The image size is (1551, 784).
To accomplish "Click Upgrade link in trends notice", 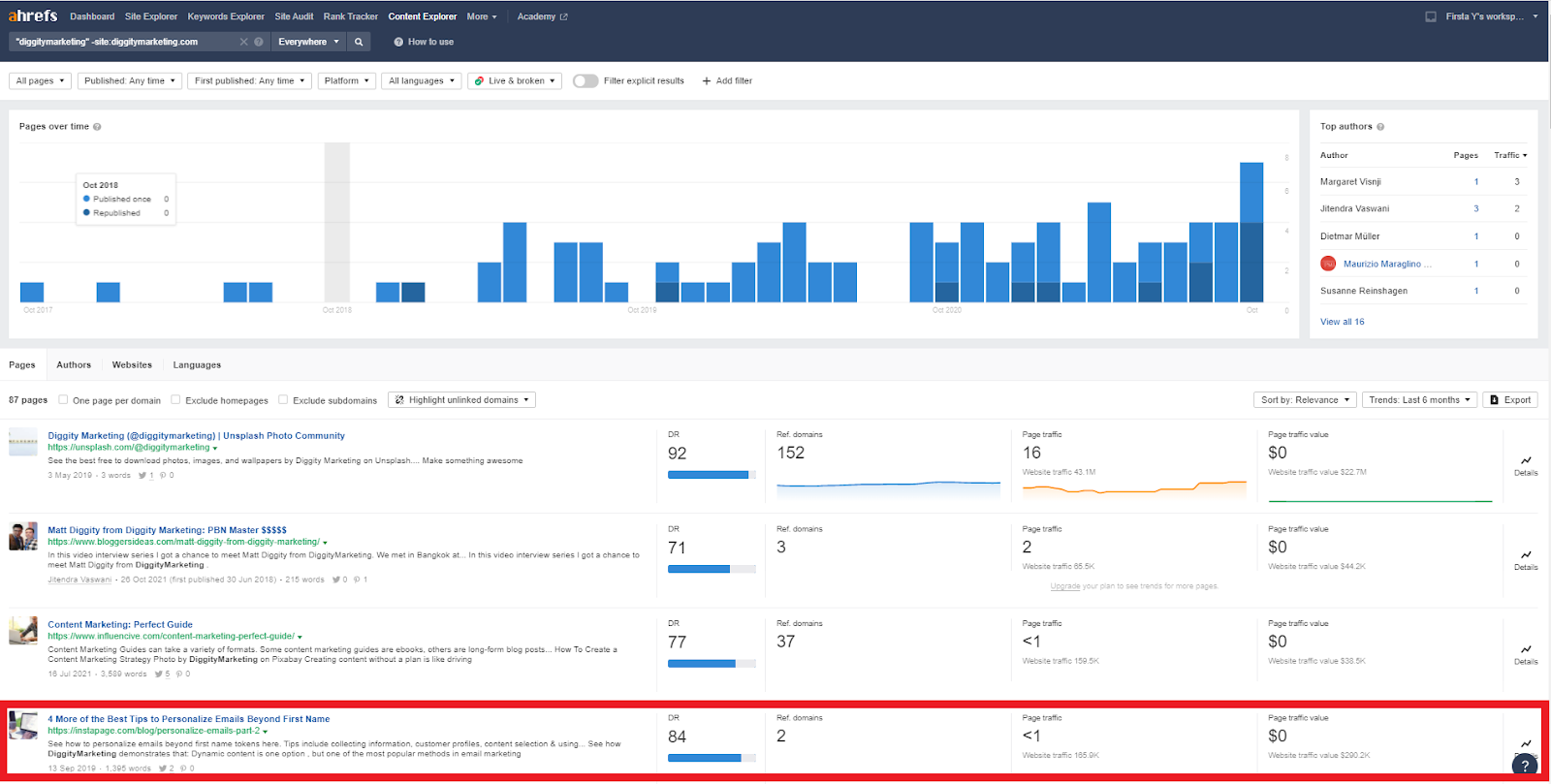I will tap(1064, 586).
